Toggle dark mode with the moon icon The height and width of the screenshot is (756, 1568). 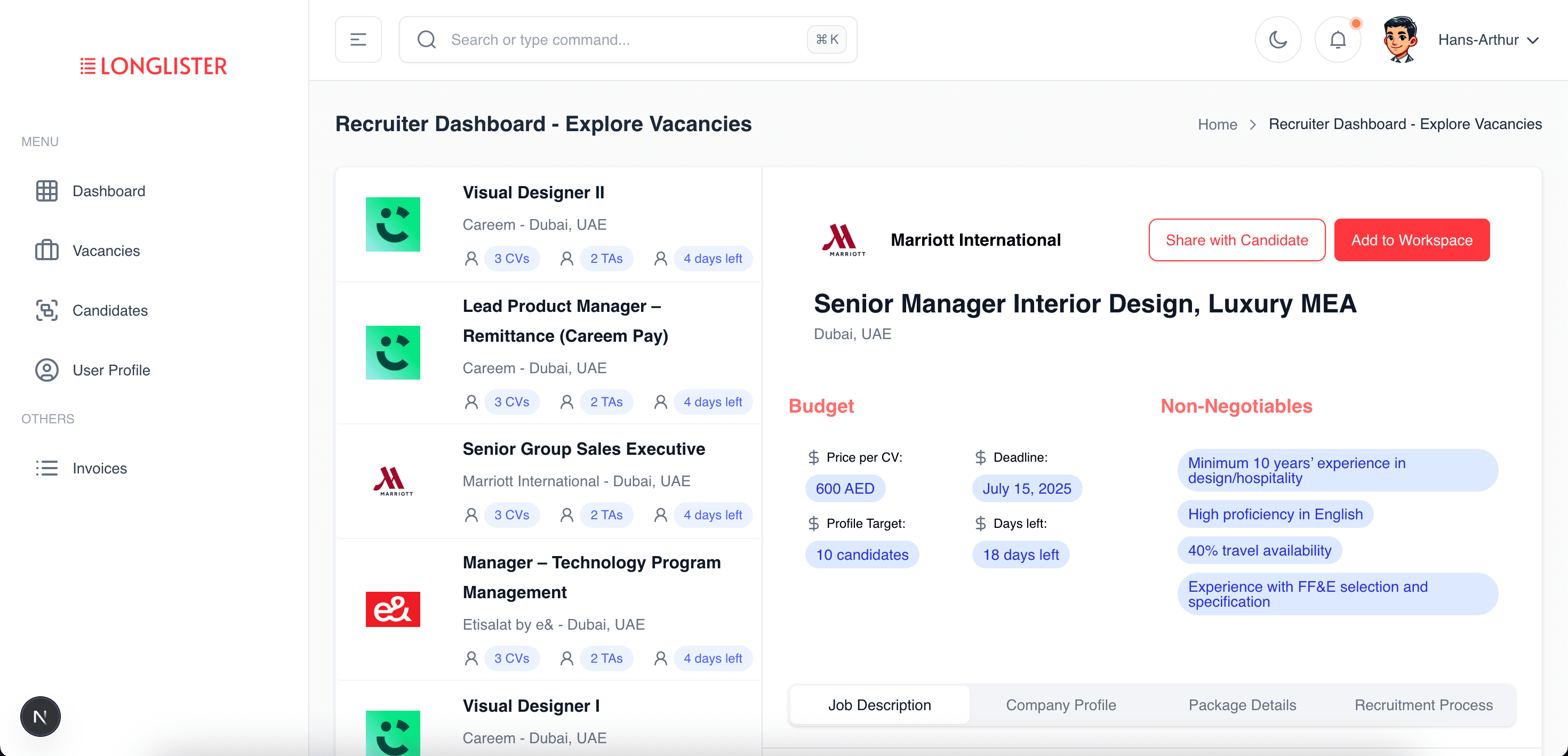click(1278, 39)
